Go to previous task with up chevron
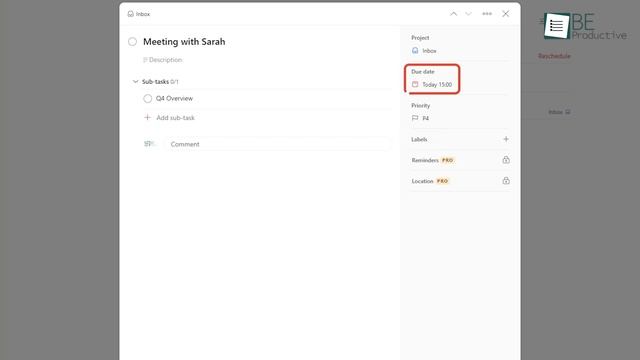 click(x=453, y=14)
